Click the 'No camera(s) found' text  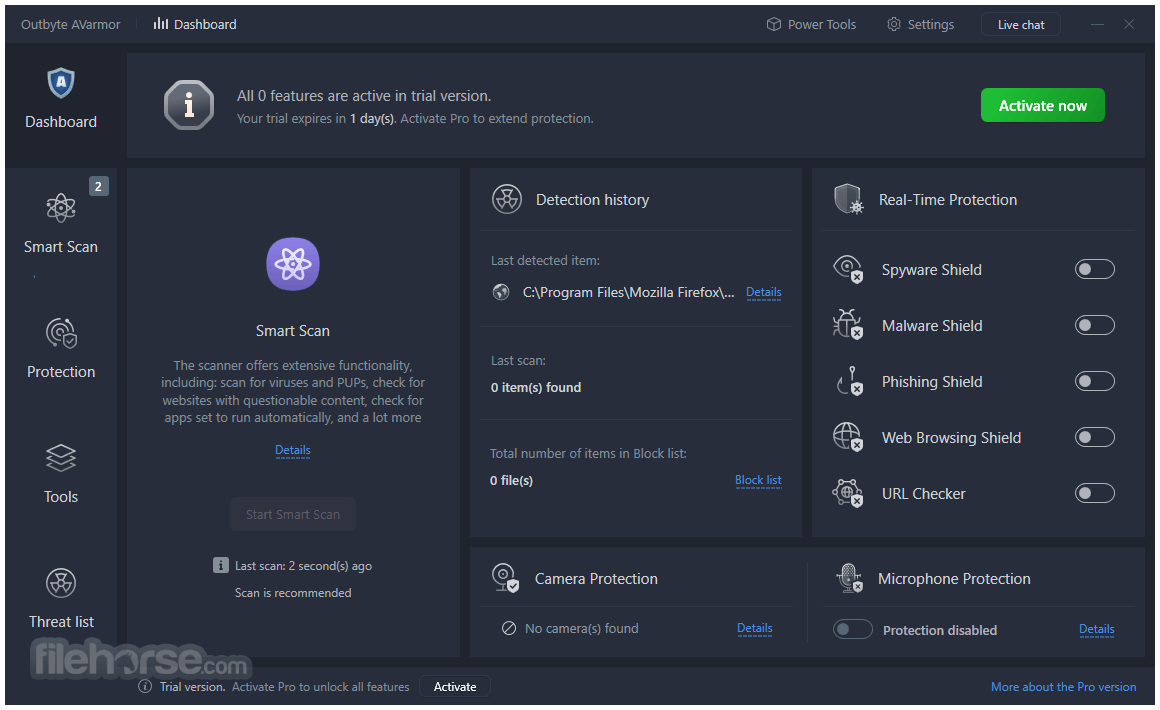pyautogui.click(x=581, y=629)
